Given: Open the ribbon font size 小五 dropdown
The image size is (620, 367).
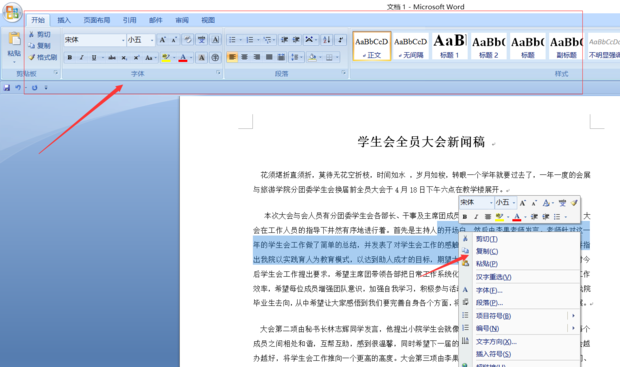Looking at the screenshot, I should 152,40.
